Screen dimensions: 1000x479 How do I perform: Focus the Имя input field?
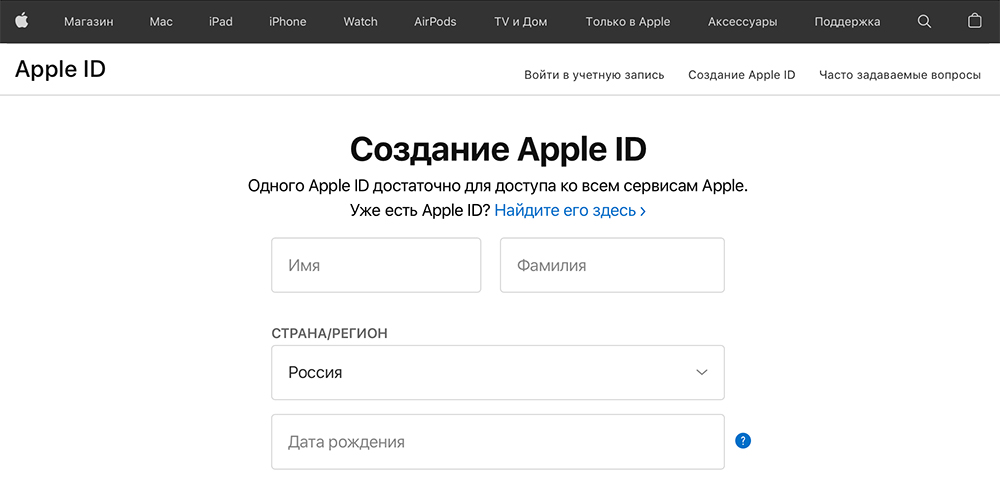[376, 265]
